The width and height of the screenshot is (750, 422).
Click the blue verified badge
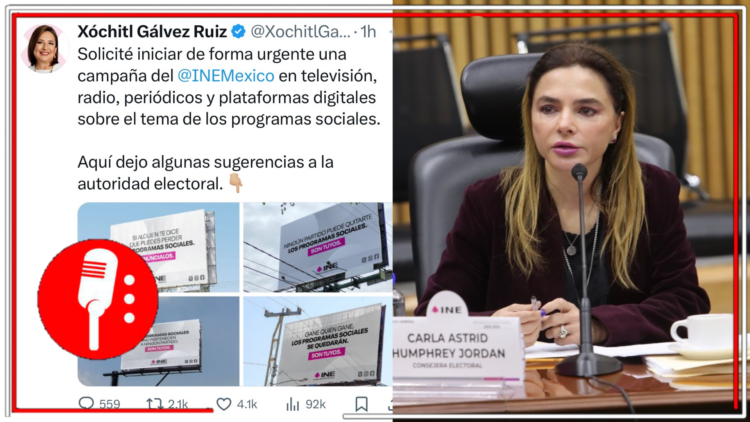[x=238, y=32]
